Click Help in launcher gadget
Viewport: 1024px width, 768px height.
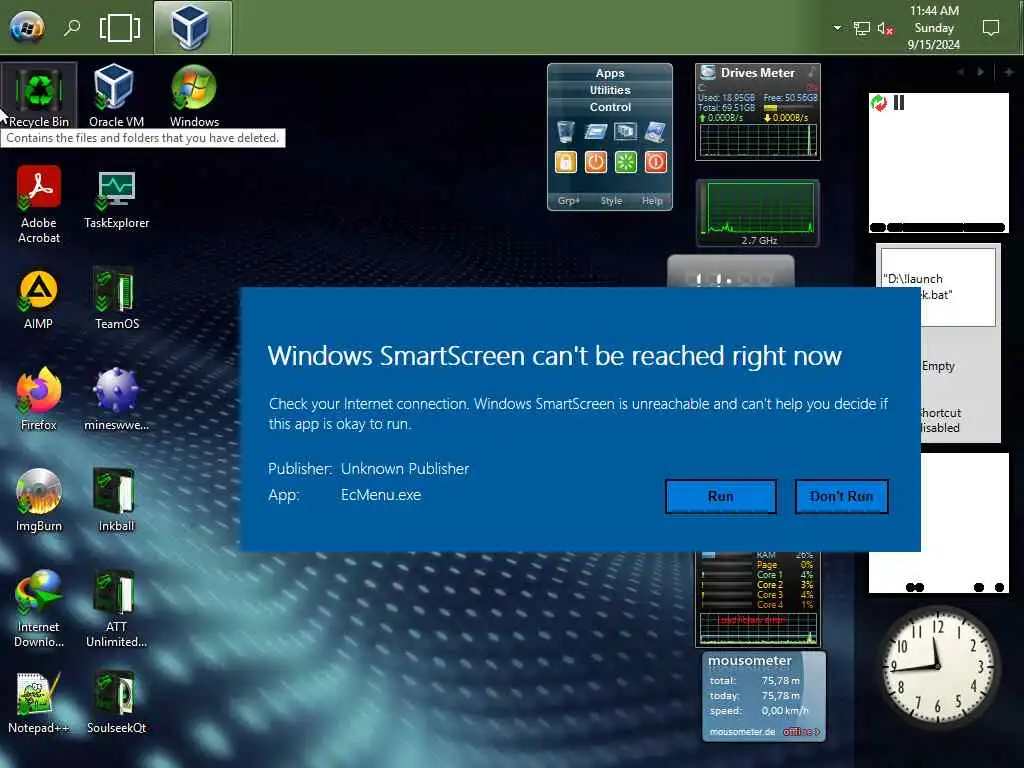pos(652,201)
